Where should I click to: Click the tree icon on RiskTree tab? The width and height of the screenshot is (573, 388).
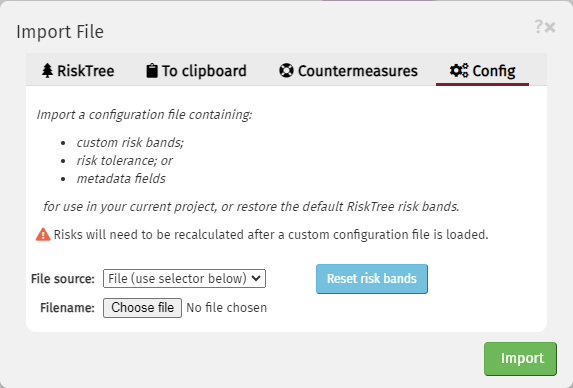coord(47,71)
